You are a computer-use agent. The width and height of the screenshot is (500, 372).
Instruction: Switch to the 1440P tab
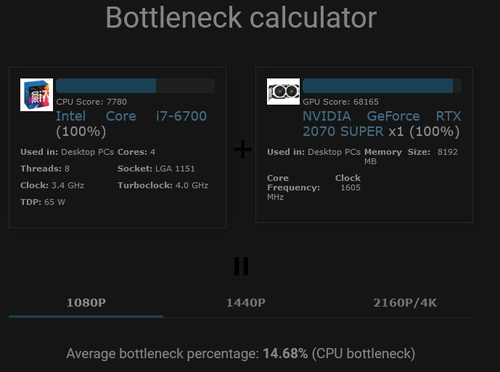(246, 303)
